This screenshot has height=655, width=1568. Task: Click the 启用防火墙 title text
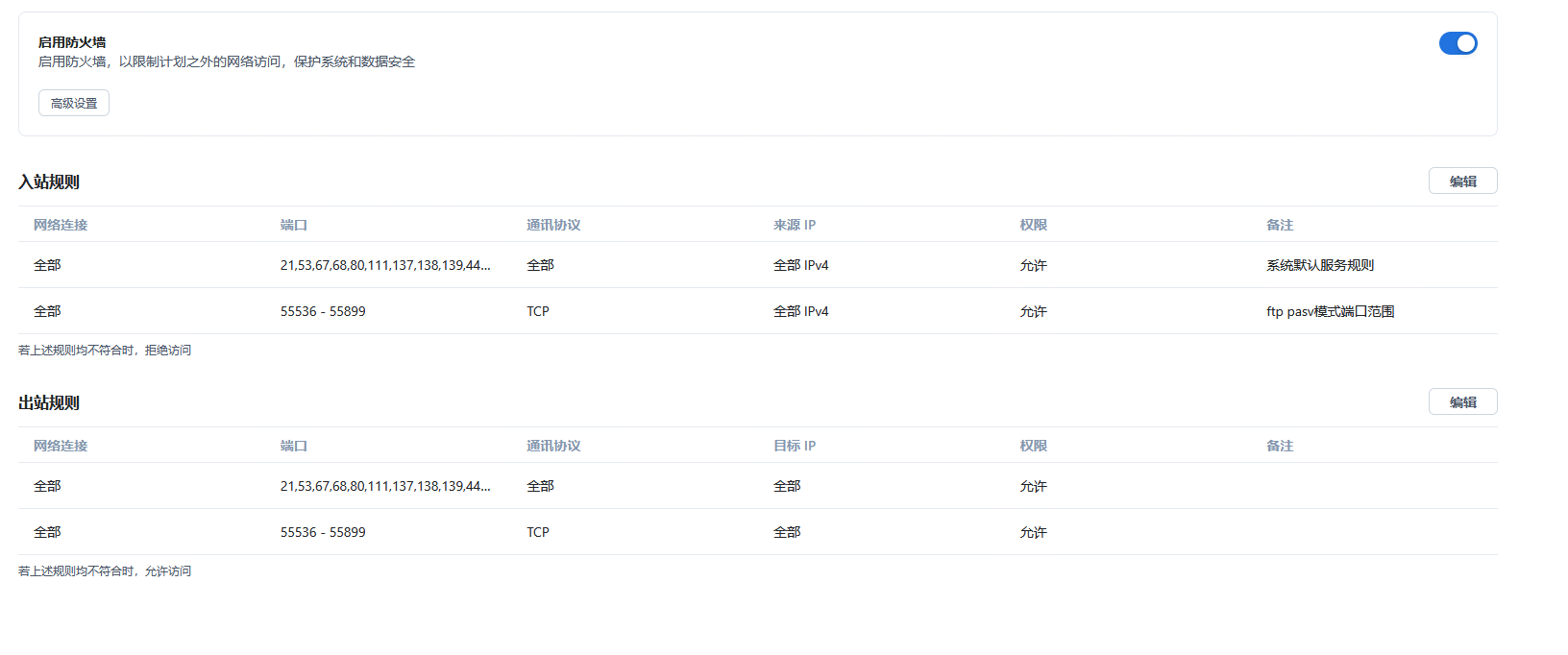point(72,42)
